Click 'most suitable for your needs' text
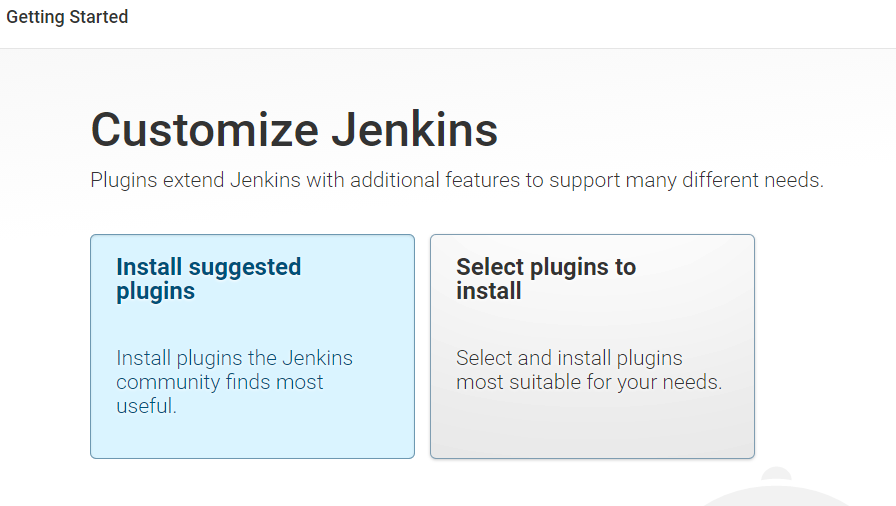 coord(589,382)
